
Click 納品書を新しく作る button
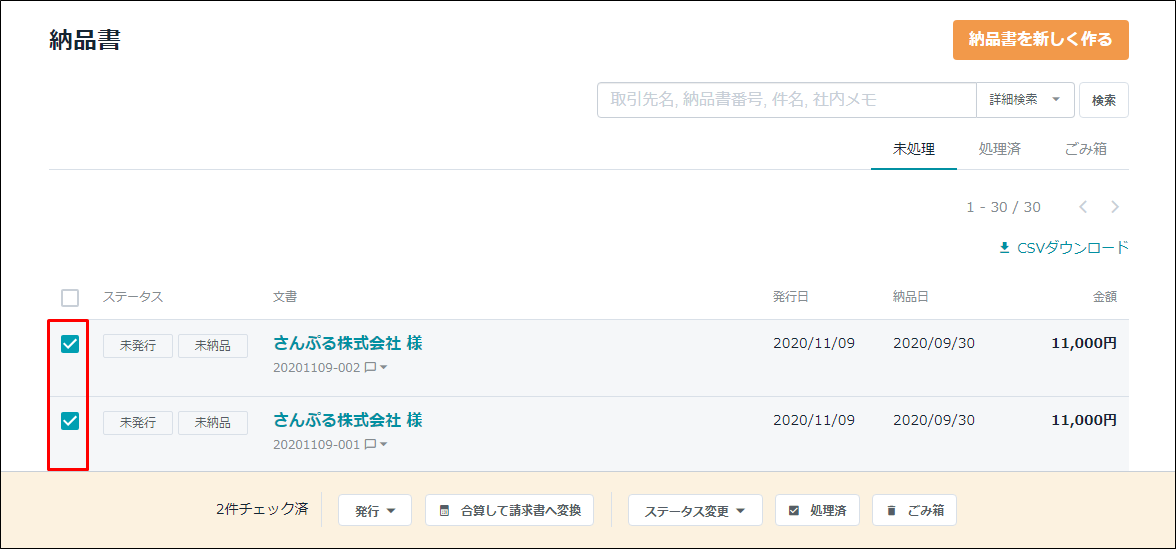[x=1040, y=40]
